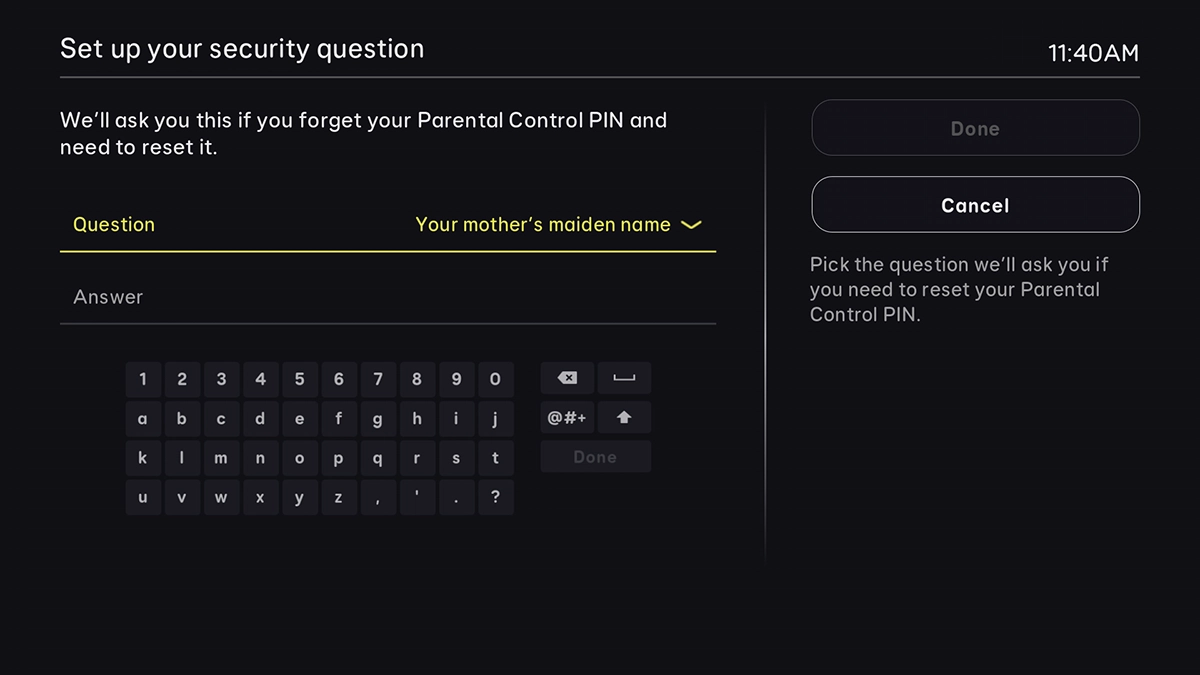Select the letter 'a' key
Screen dimensions: 1200x675
tap(143, 418)
